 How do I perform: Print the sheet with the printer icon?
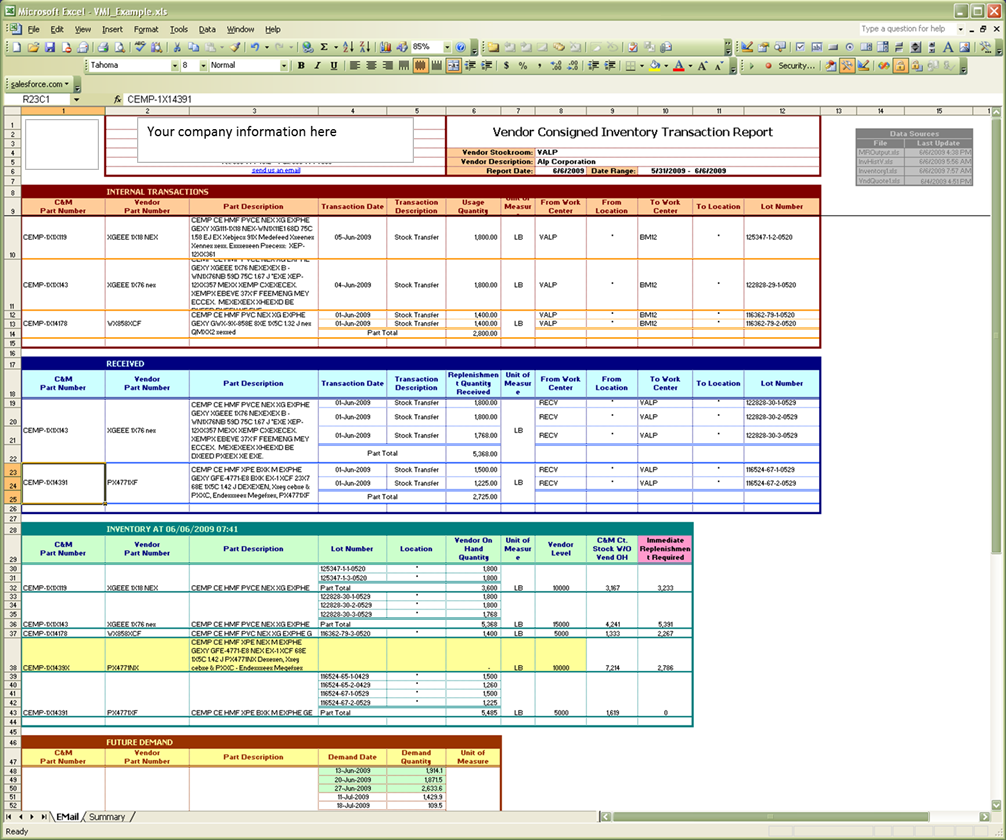(103, 47)
